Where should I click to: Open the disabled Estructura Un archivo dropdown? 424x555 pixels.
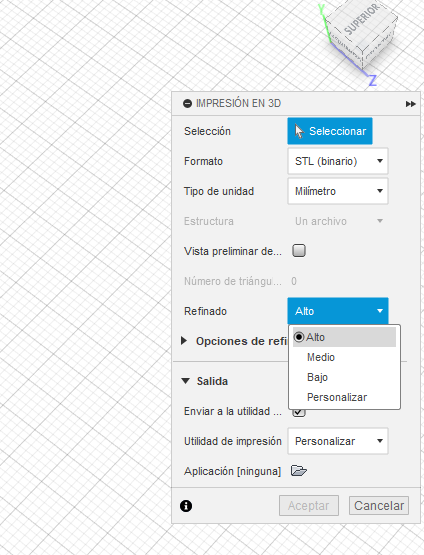tap(338, 221)
